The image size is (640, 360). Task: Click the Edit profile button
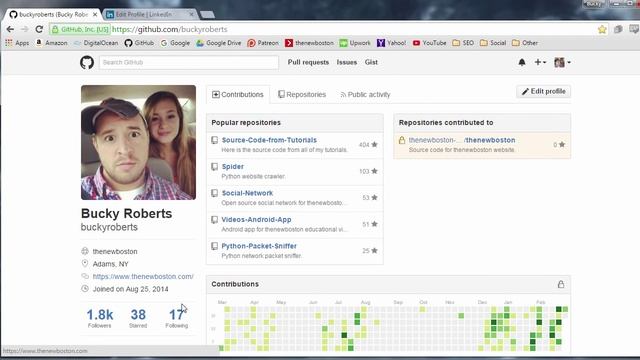544,91
